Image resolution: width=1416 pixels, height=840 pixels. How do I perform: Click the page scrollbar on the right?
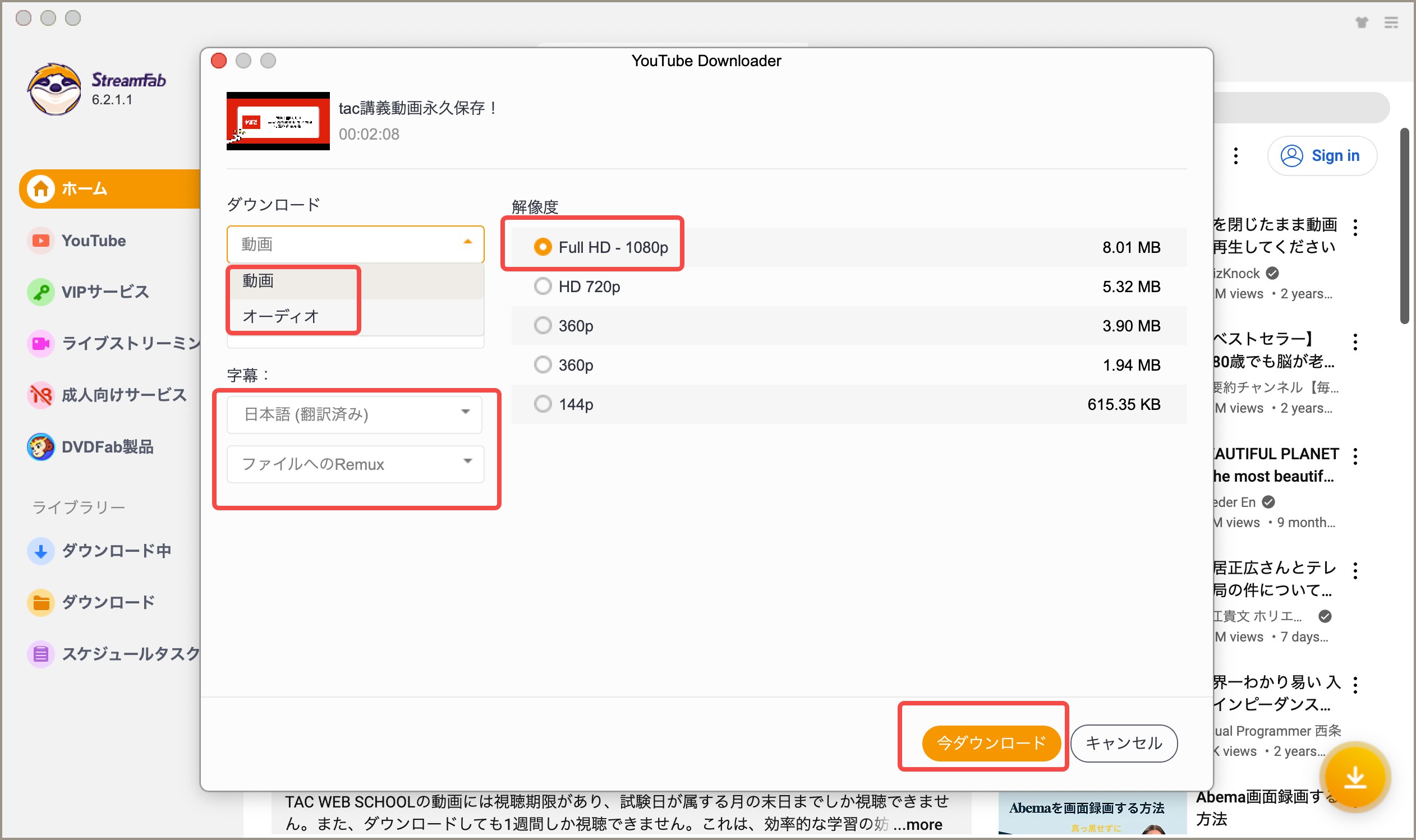coord(1404,227)
